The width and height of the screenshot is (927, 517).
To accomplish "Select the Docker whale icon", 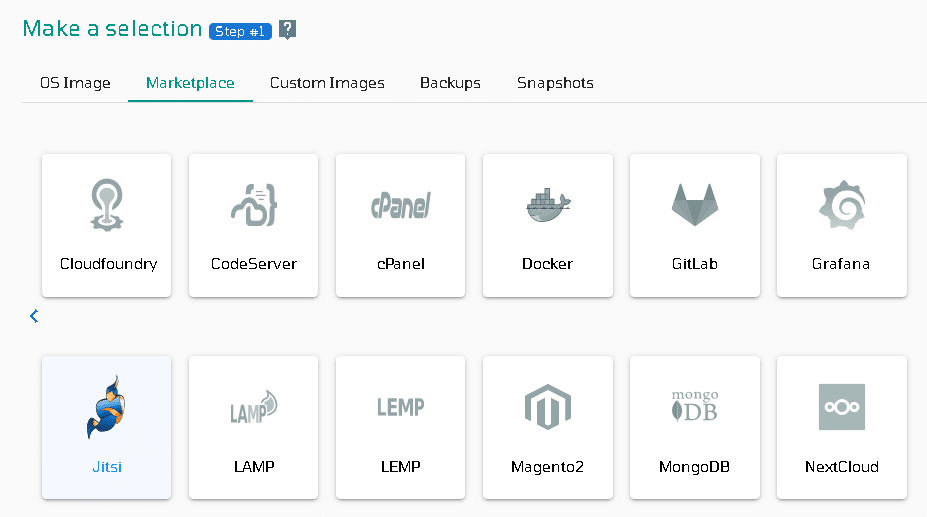I will [548, 205].
